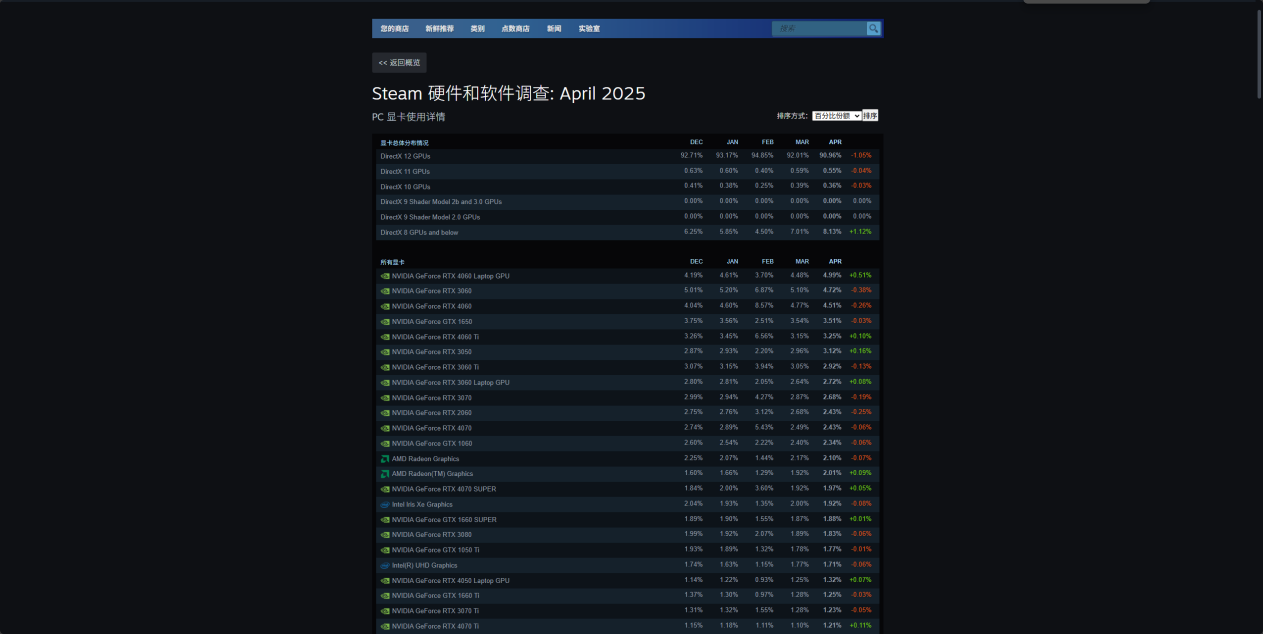The height and width of the screenshot is (634, 1263).
Task: Click AMD logo beside AMD Radeon Graphics
Action: [x=385, y=459]
